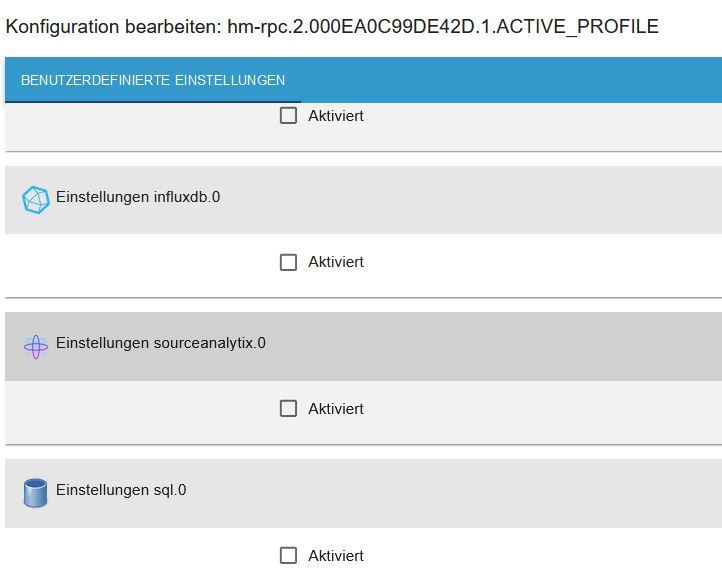Image resolution: width=722 pixels, height=580 pixels.
Task: Tick the Aktiviert checkbox under sourceanalytix.0
Action: coord(289,409)
